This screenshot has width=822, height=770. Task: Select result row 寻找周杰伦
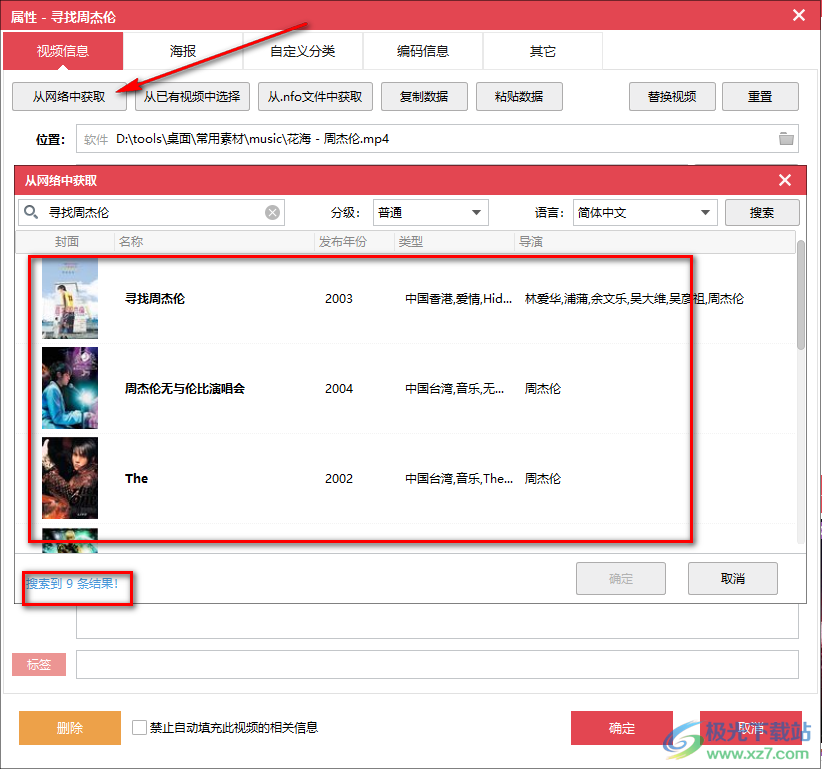[406, 298]
